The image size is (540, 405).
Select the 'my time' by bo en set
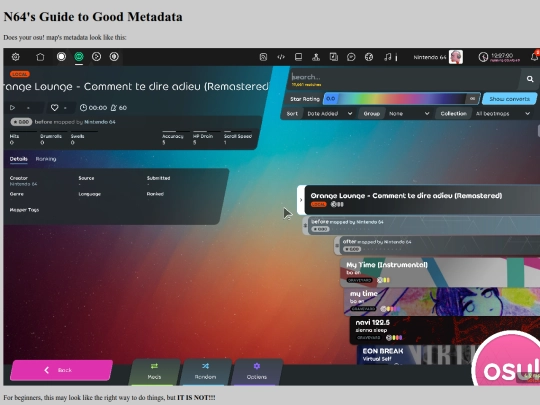(442, 301)
